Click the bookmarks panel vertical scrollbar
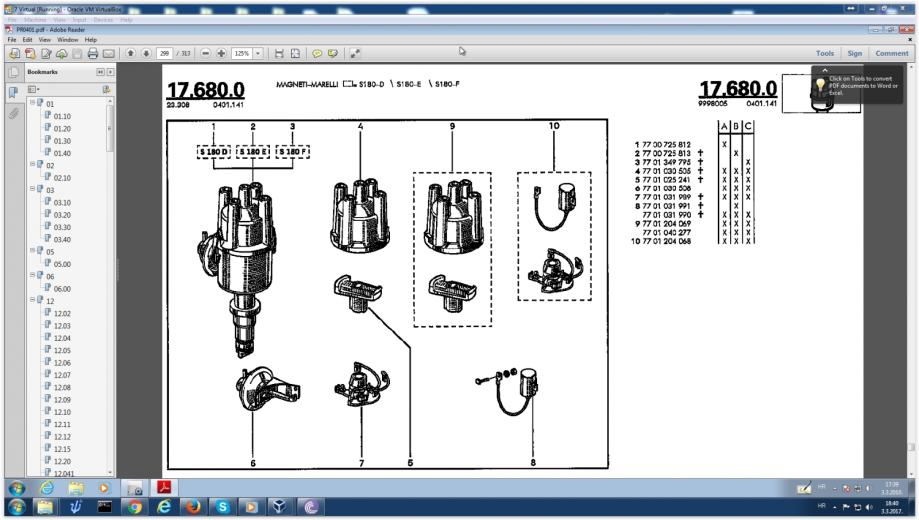The width and height of the screenshot is (919, 520). 110,287
